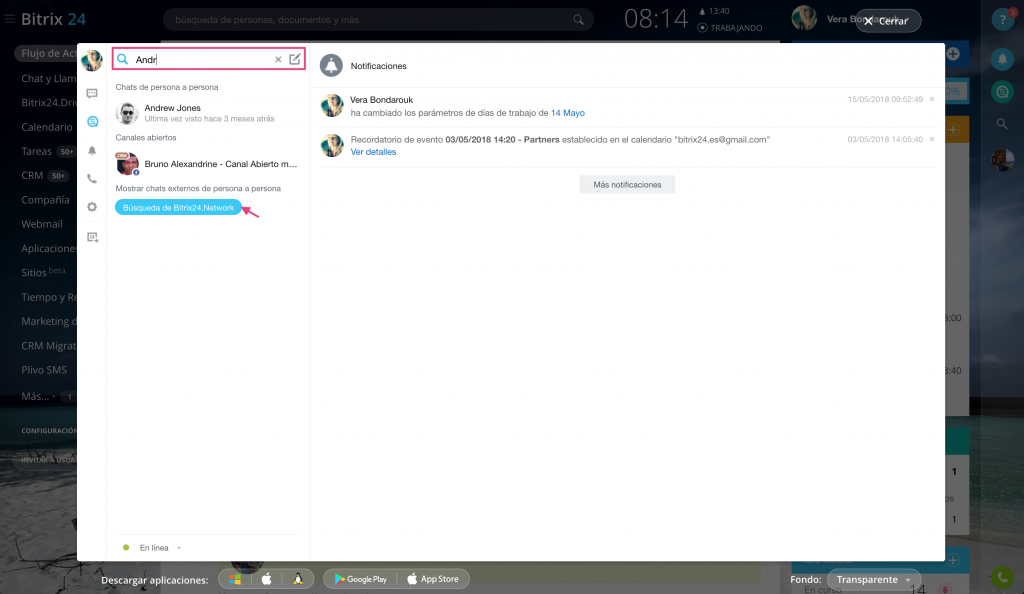
Task: Click the create new chat pencil icon
Action: [x=295, y=59]
